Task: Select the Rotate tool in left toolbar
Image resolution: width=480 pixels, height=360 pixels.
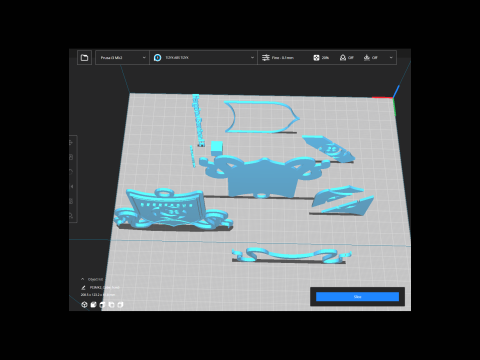Action: click(x=71, y=172)
